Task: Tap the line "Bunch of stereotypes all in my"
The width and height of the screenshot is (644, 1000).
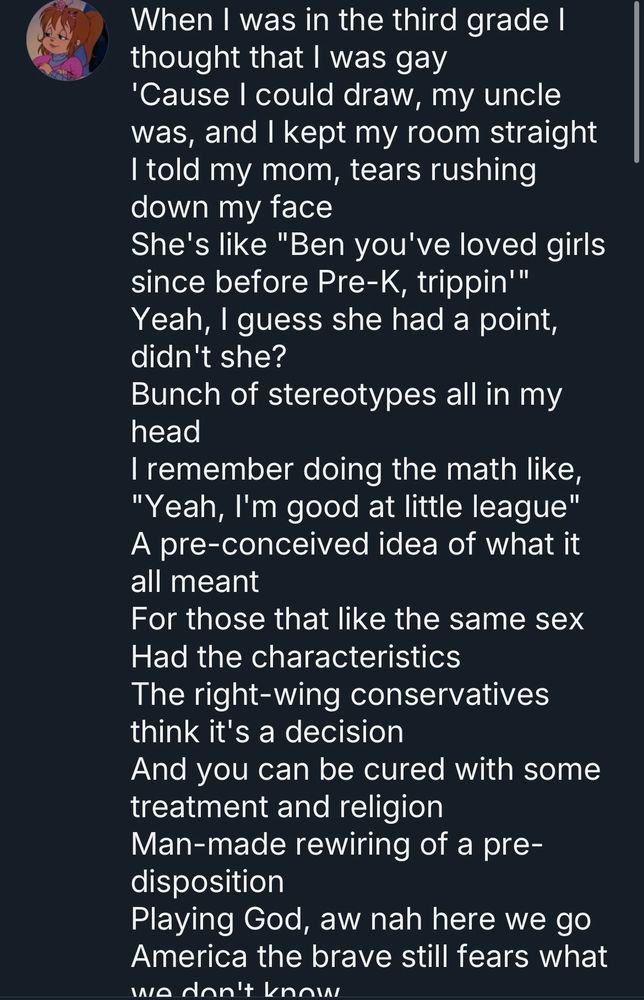Action: coord(347,395)
